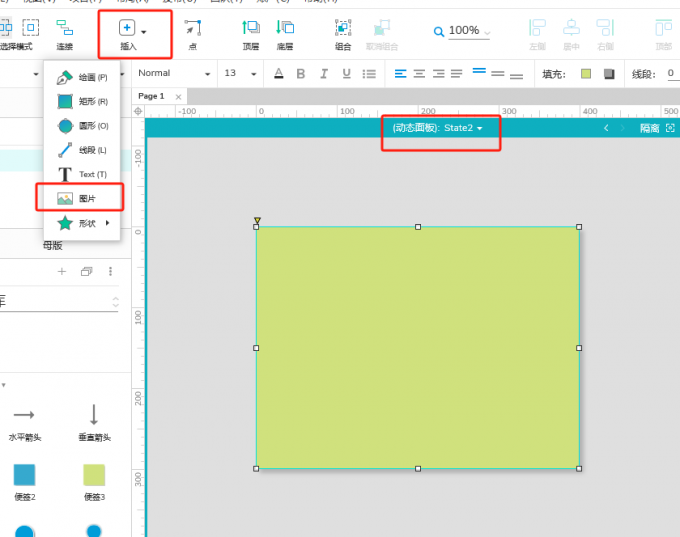This screenshot has height=537, width=680.
Task: Click the fit-view icon next to 隔离
Action: (x=670, y=128)
